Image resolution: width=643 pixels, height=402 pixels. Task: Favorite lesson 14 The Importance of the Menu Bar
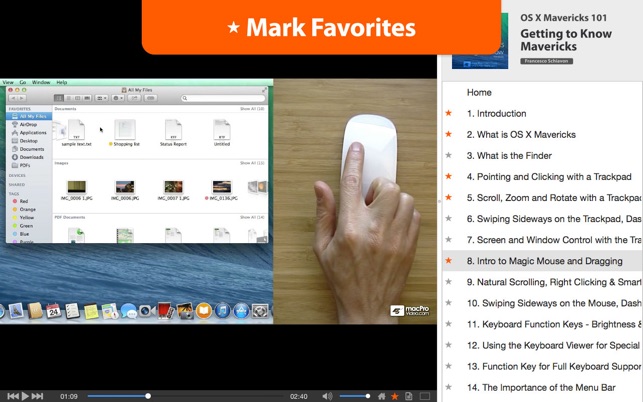tap(449, 387)
